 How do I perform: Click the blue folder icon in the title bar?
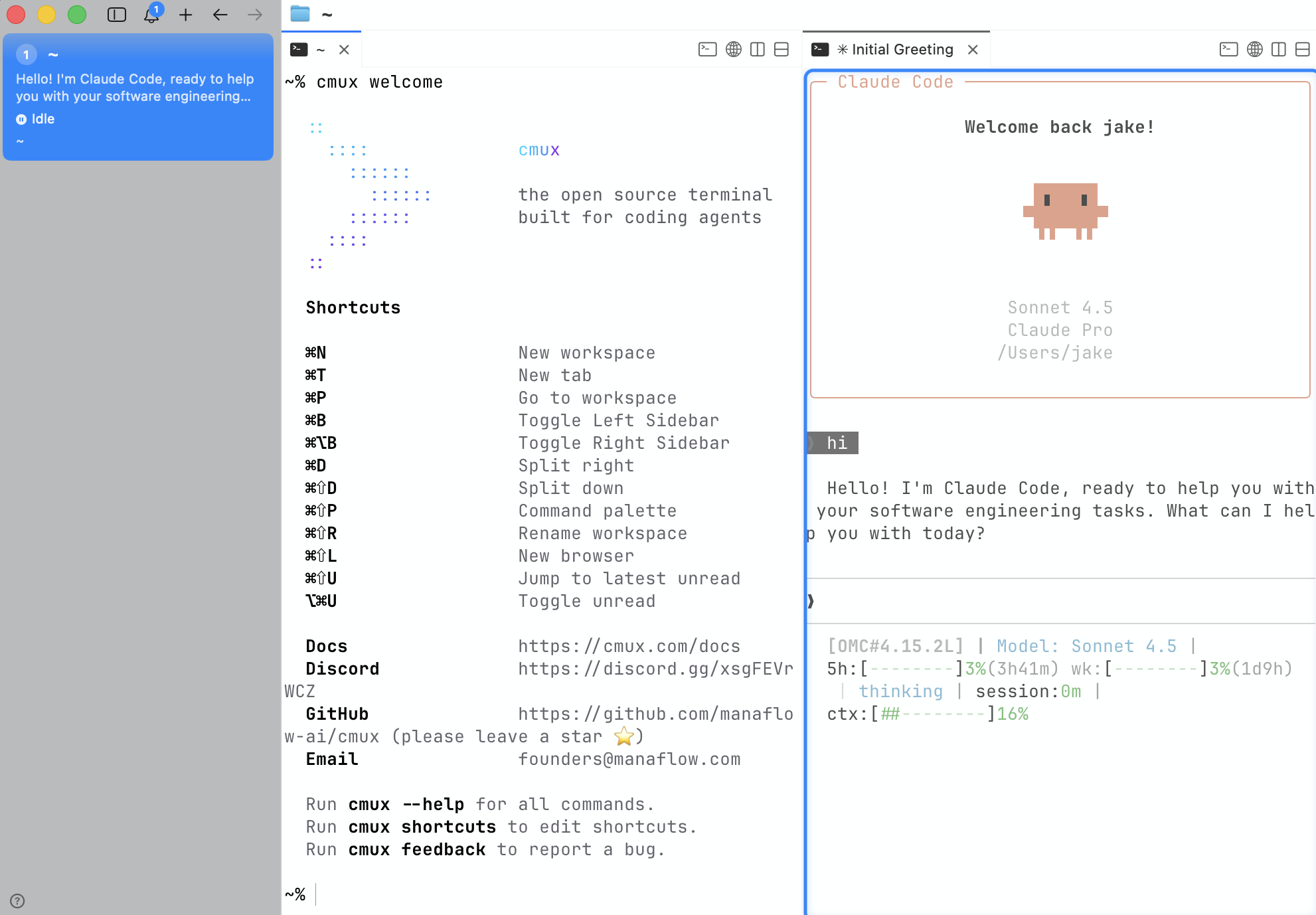300,14
